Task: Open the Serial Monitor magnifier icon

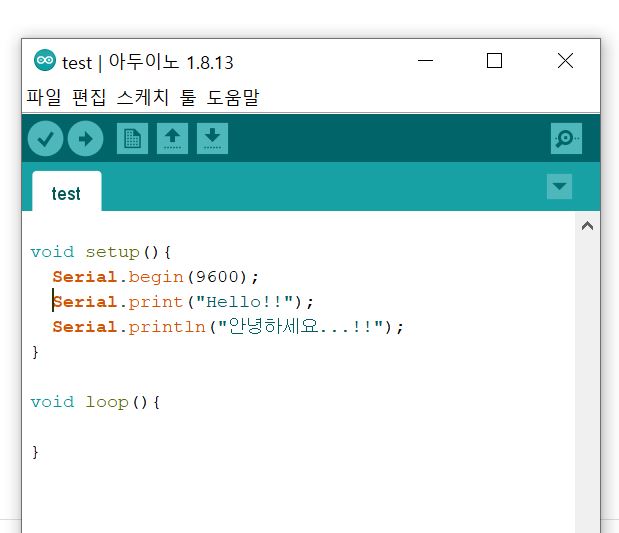Action: click(566, 139)
